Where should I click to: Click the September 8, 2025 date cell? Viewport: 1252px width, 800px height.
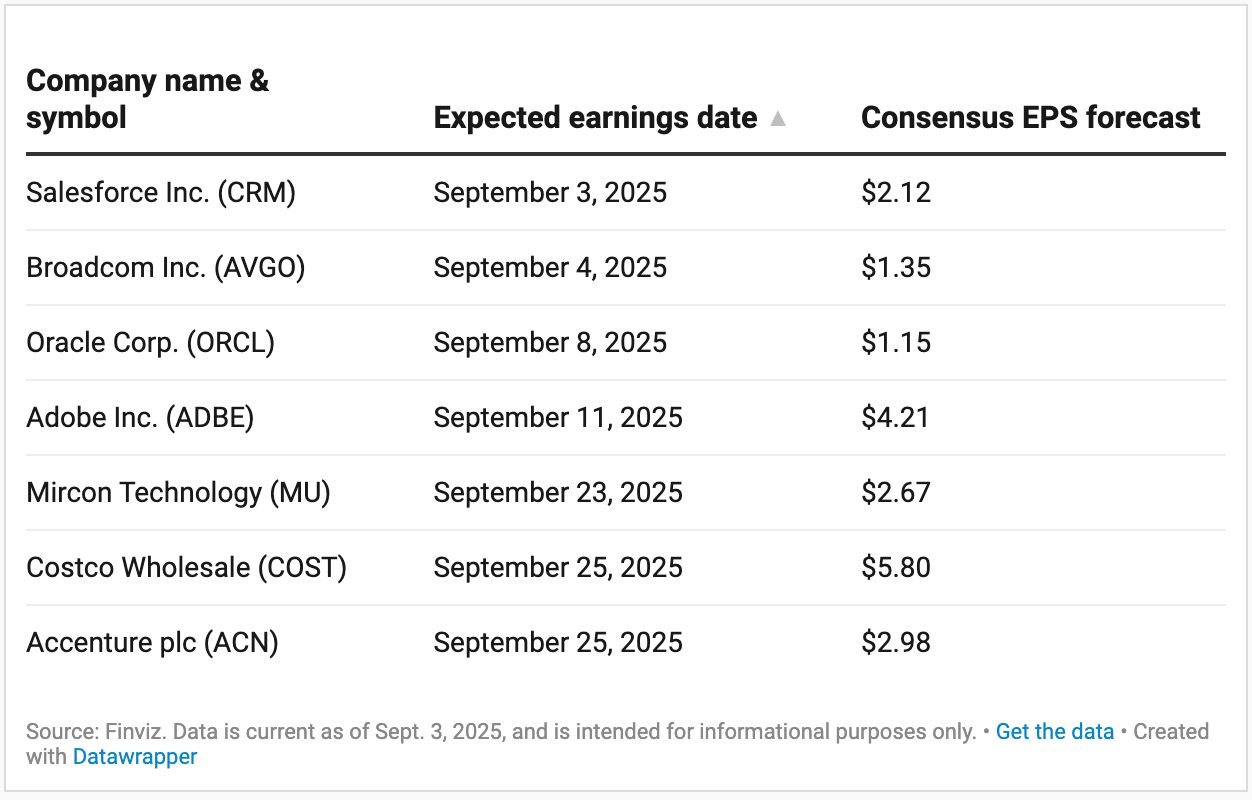pos(550,342)
